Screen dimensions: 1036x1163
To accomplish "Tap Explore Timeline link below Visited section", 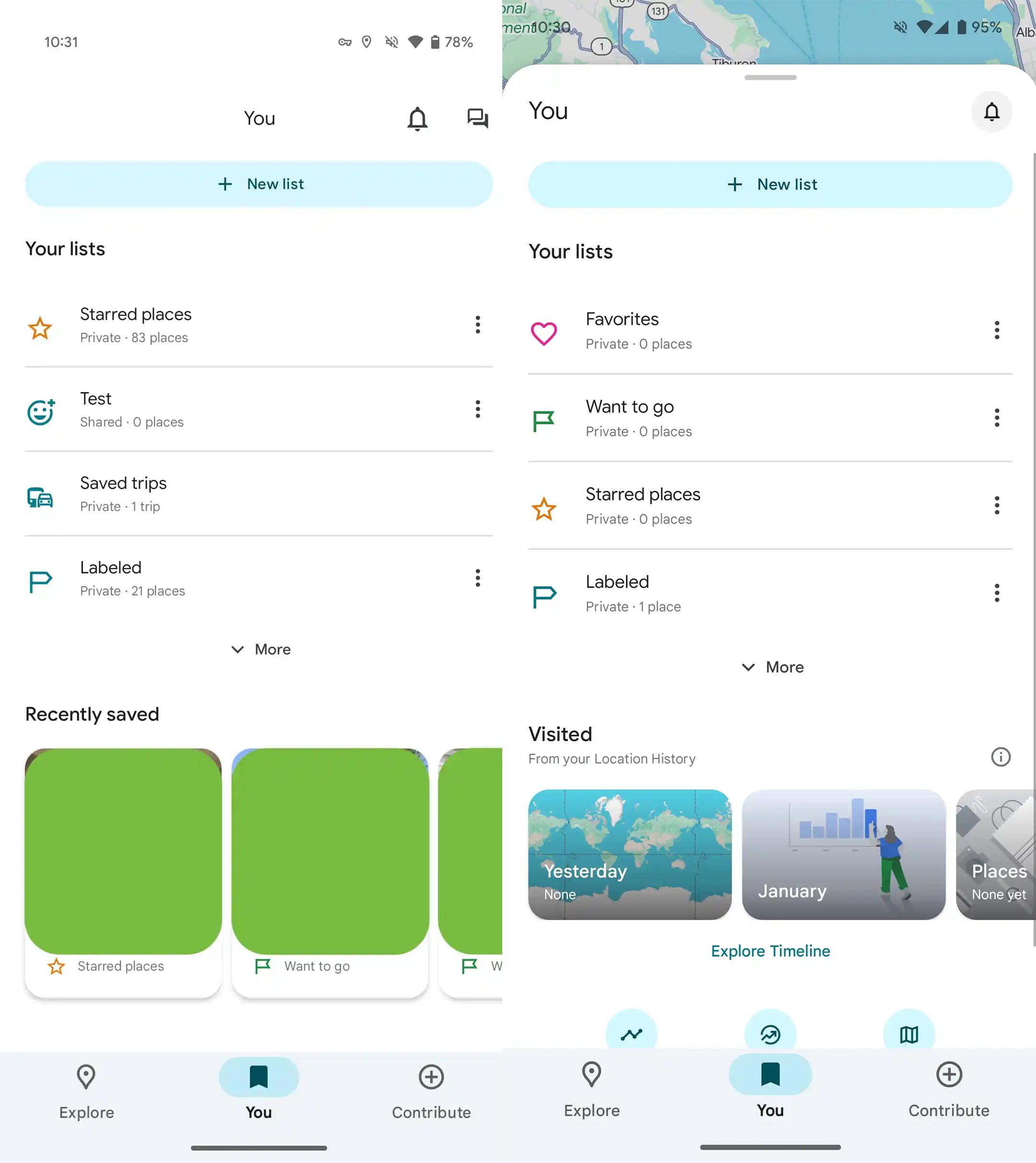I will point(770,951).
